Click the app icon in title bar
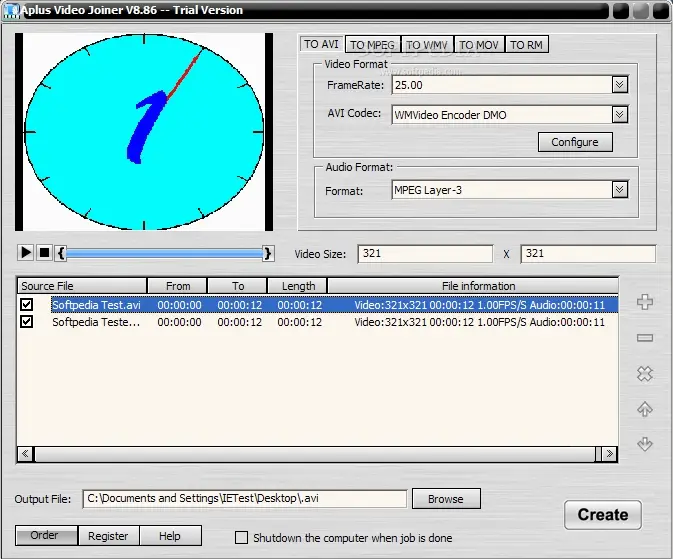Viewport: 673px width, 559px height. 12,10
